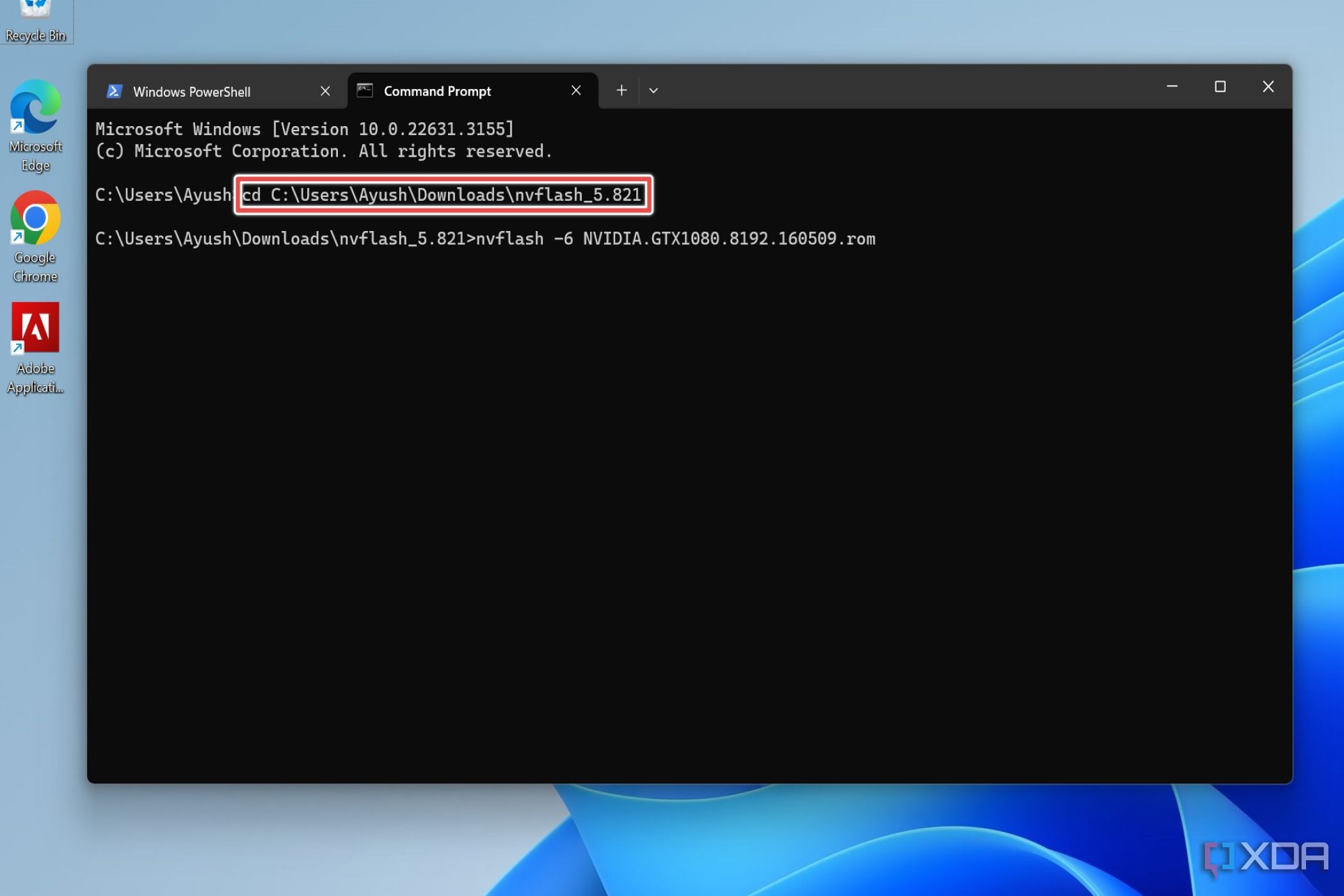Click the terminal settings chevron dropdown
The width and height of the screenshot is (1344, 896).
pyautogui.click(x=654, y=90)
